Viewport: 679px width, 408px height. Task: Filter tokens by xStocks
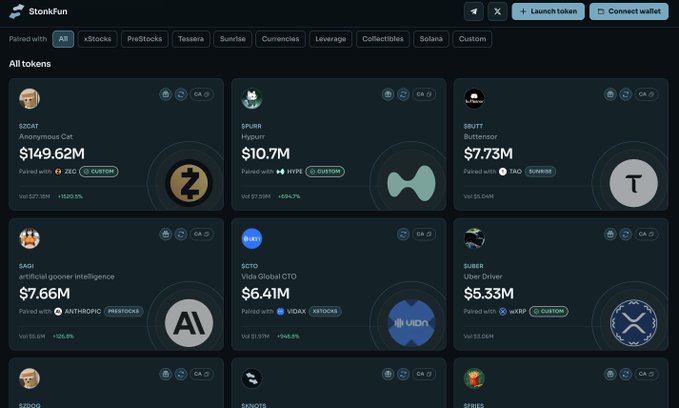(97, 39)
